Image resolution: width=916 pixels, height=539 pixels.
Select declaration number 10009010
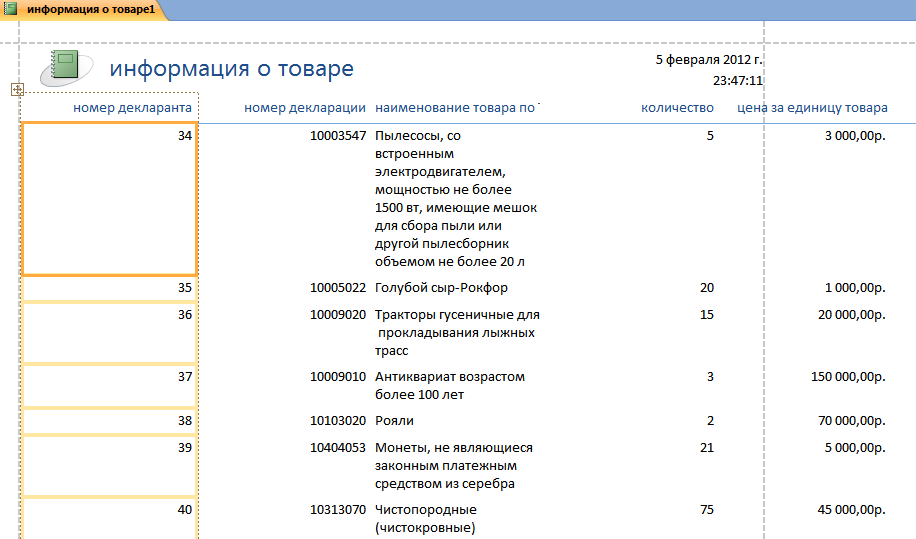point(338,377)
